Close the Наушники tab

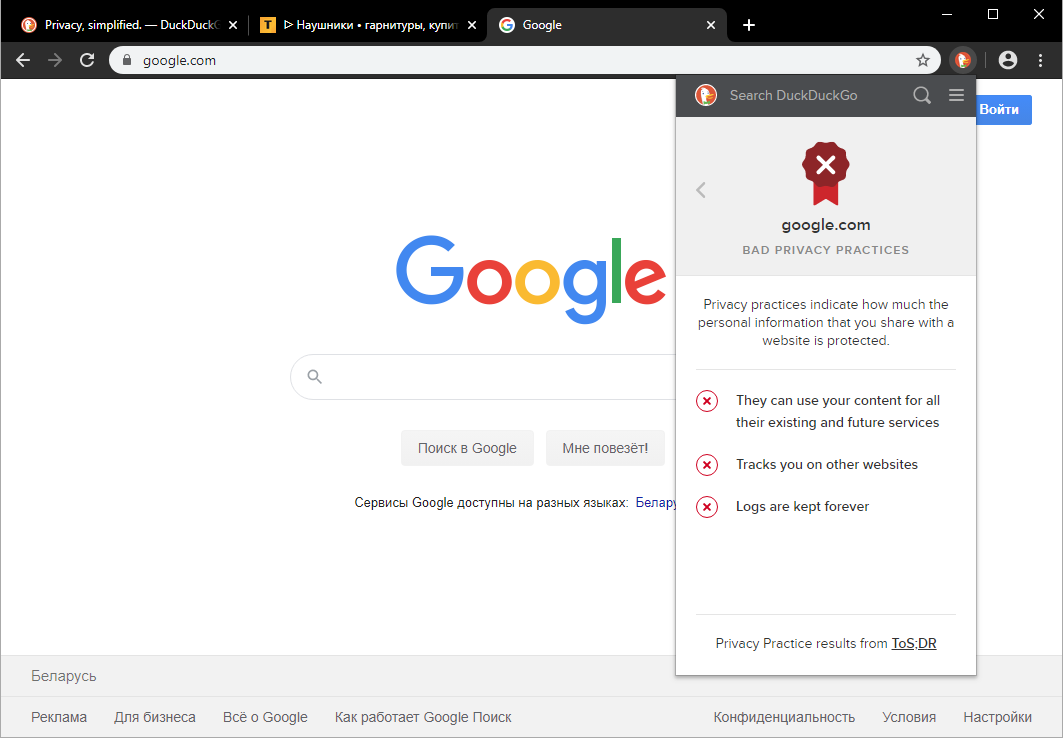click(x=472, y=25)
